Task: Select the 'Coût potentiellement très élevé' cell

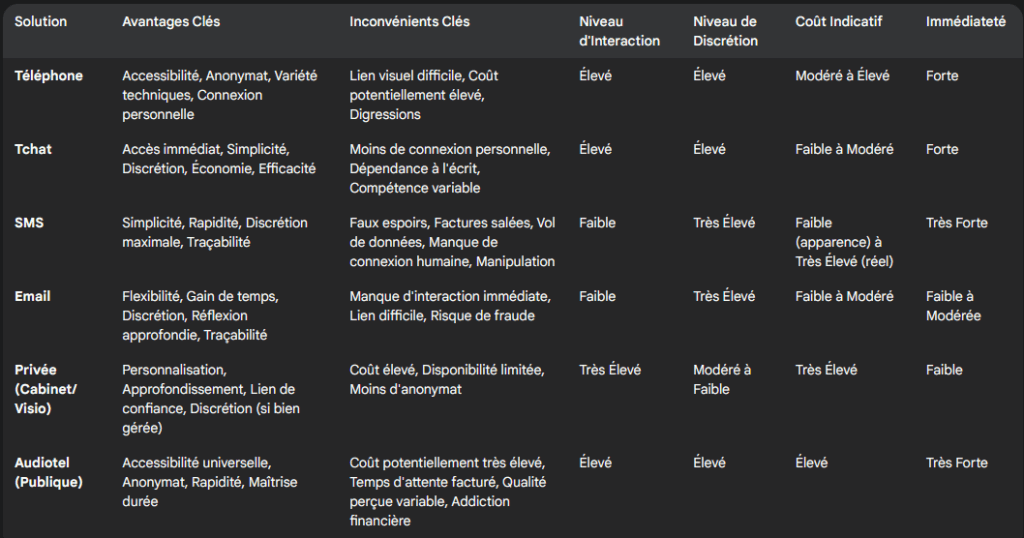Action: [x=448, y=492]
